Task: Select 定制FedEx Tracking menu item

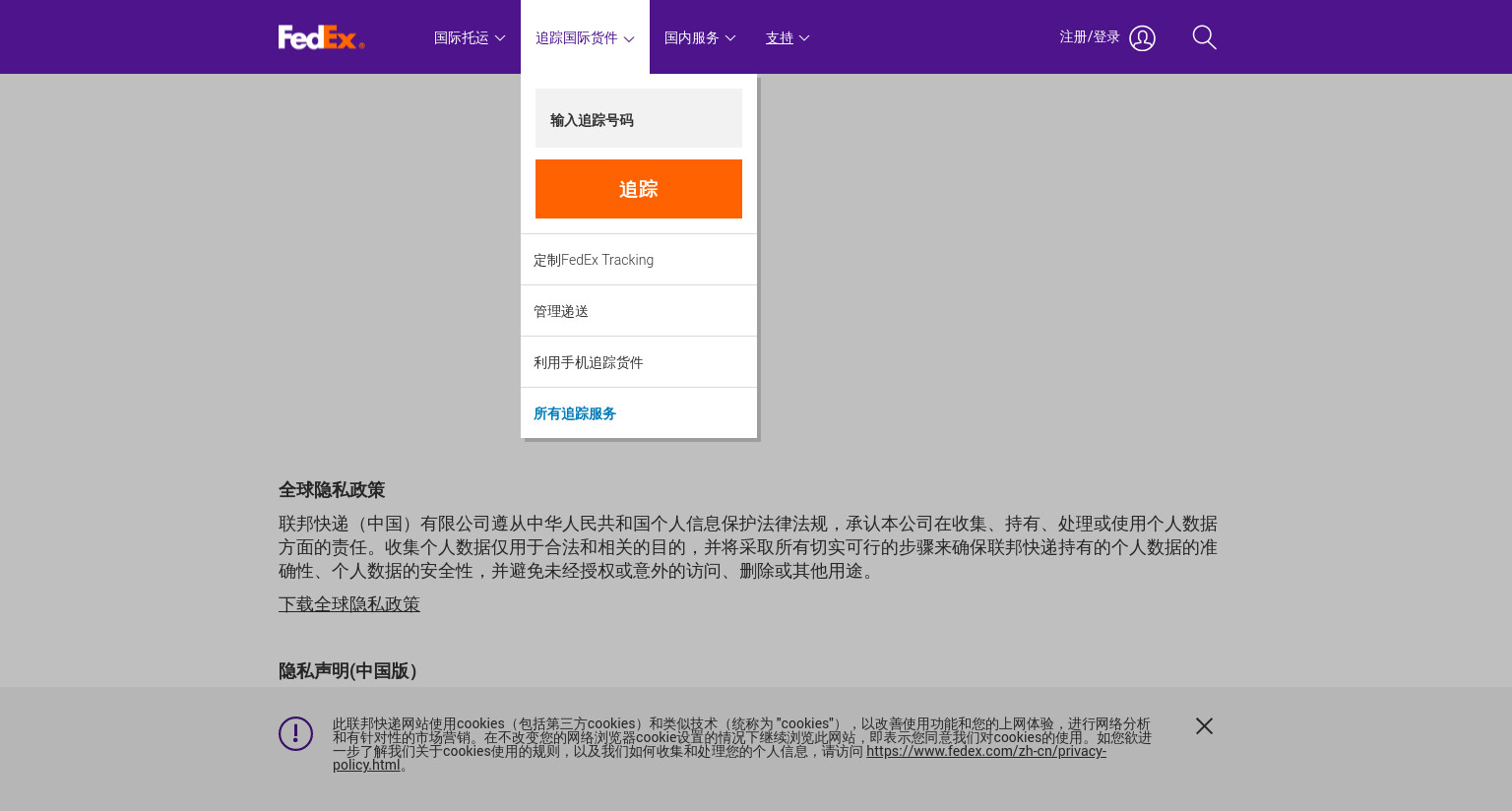Action: point(639,260)
